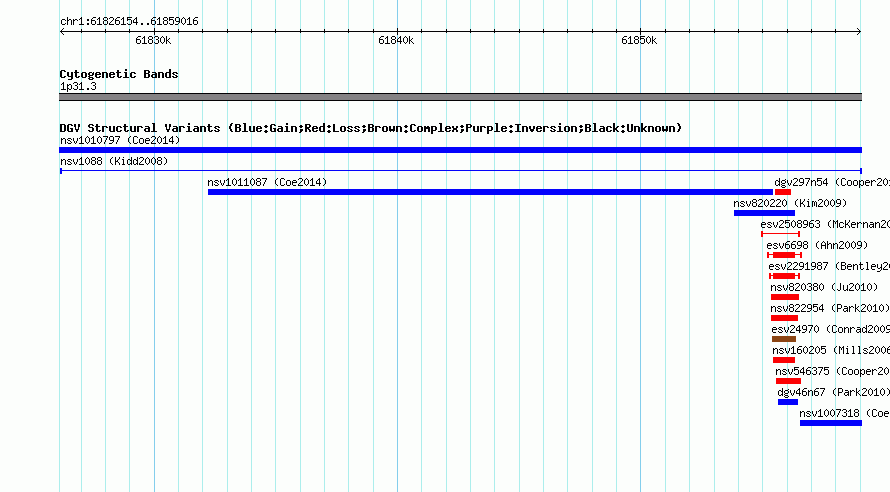
Task: Click the red dgv297n54 loss bar
Action: [x=783, y=192]
